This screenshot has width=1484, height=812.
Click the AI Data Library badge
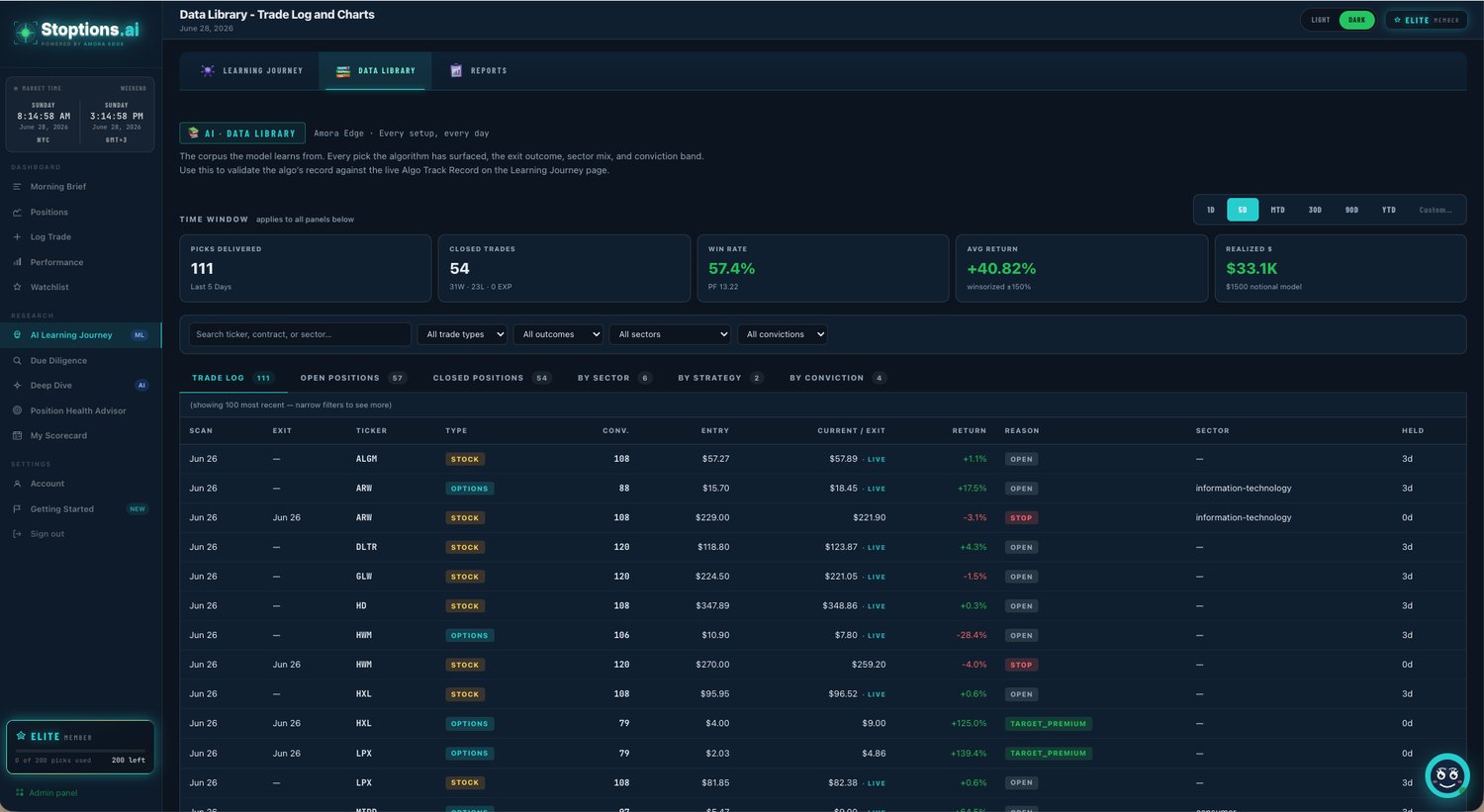pos(242,133)
